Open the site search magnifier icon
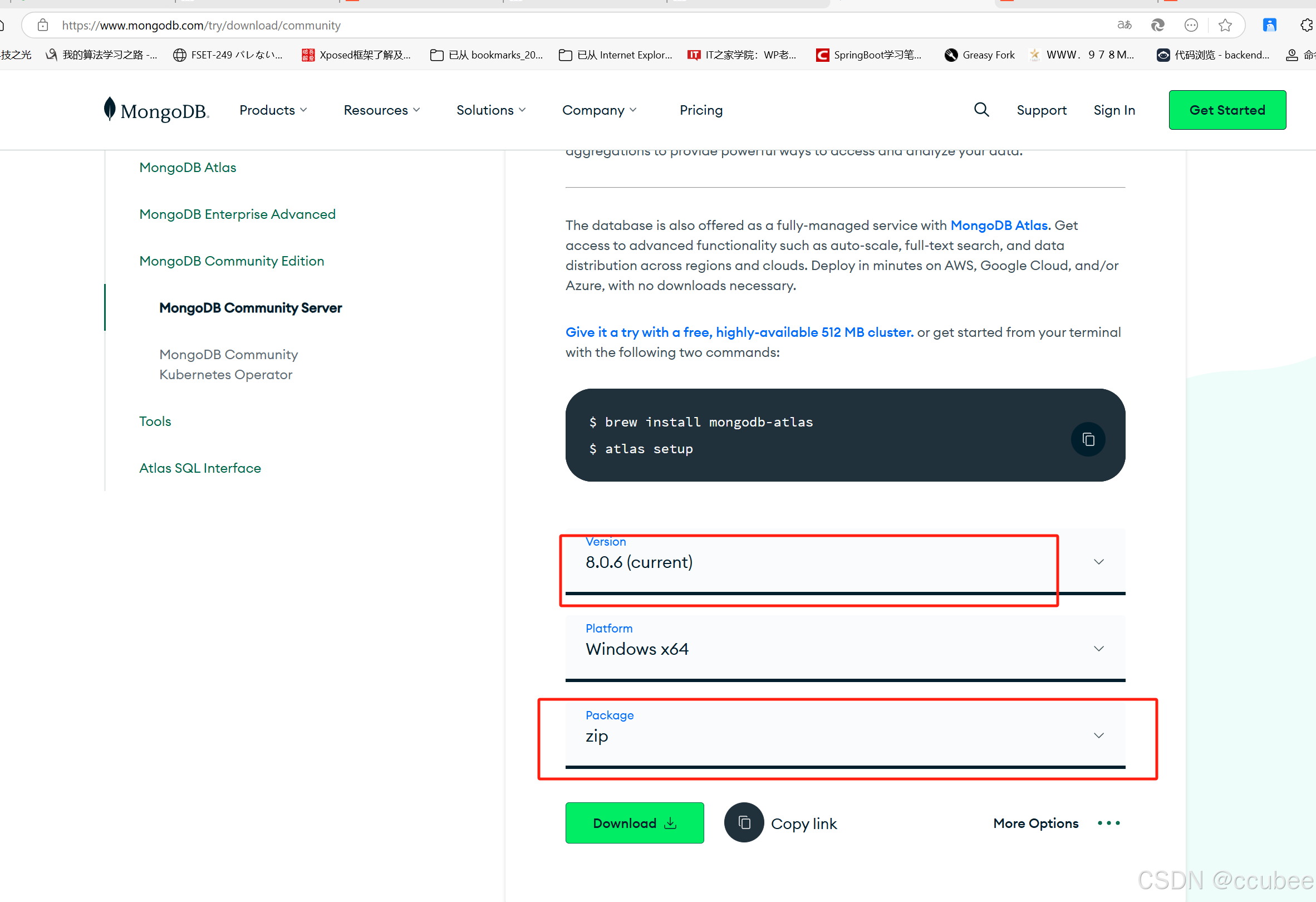 (981, 110)
